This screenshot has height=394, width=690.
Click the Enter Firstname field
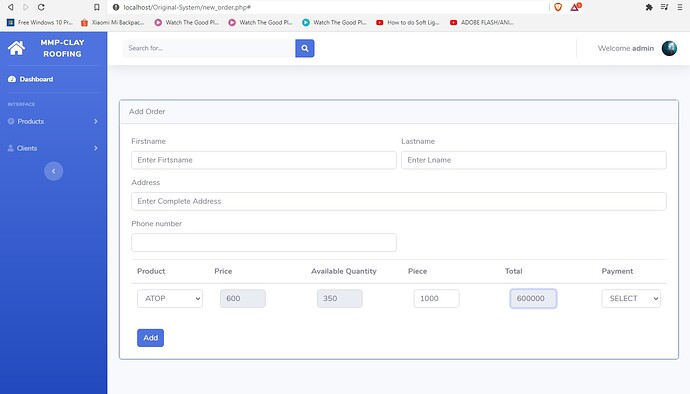click(x=264, y=160)
